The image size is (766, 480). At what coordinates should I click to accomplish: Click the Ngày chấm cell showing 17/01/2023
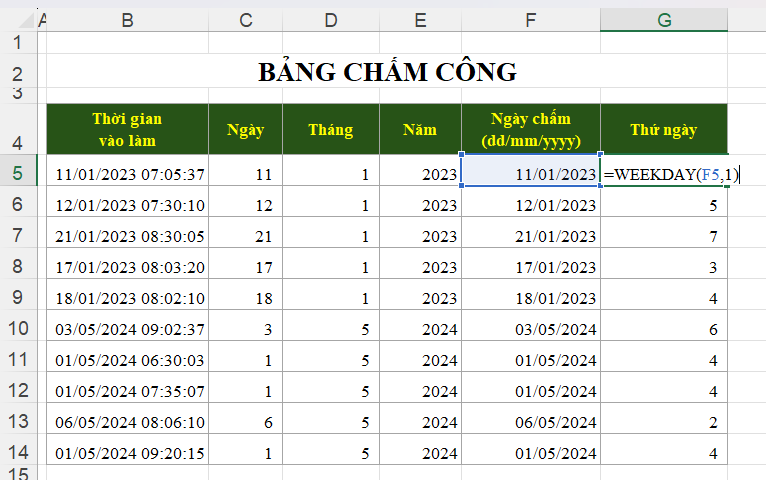(x=530, y=267)
